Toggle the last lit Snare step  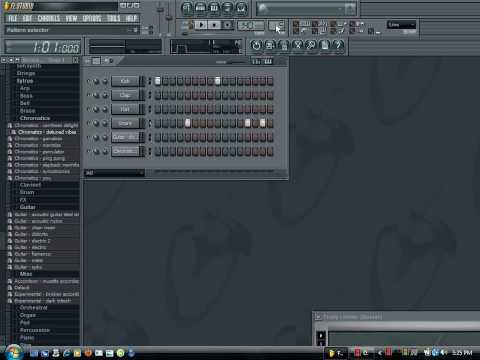pos(263,123)
